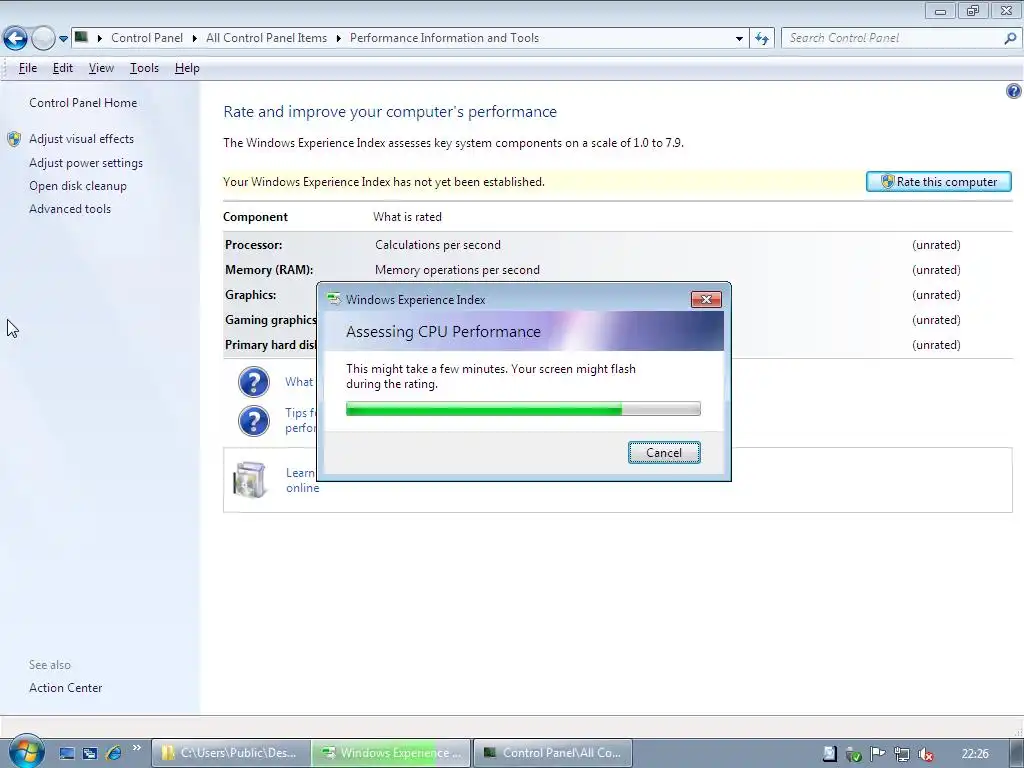Image resolution: width=1024 pixels, height=768 pixels.
Task: Click "Calculations per second" text
Action: click(438, 245)
